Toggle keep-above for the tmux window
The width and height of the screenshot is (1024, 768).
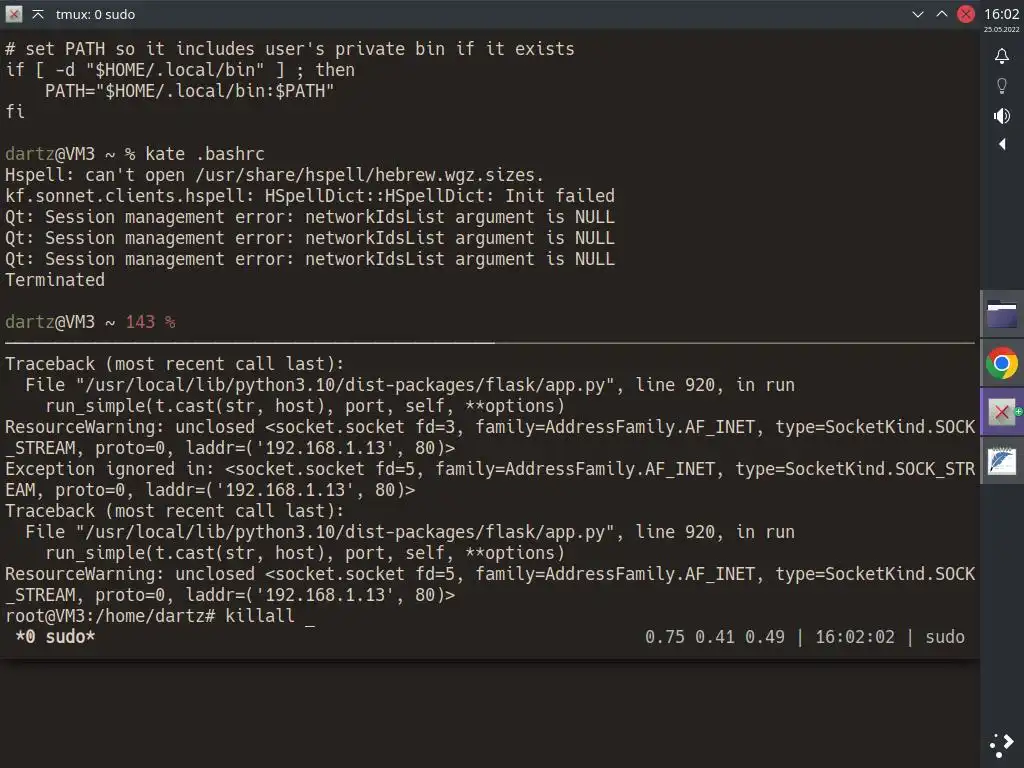point(38,14)
